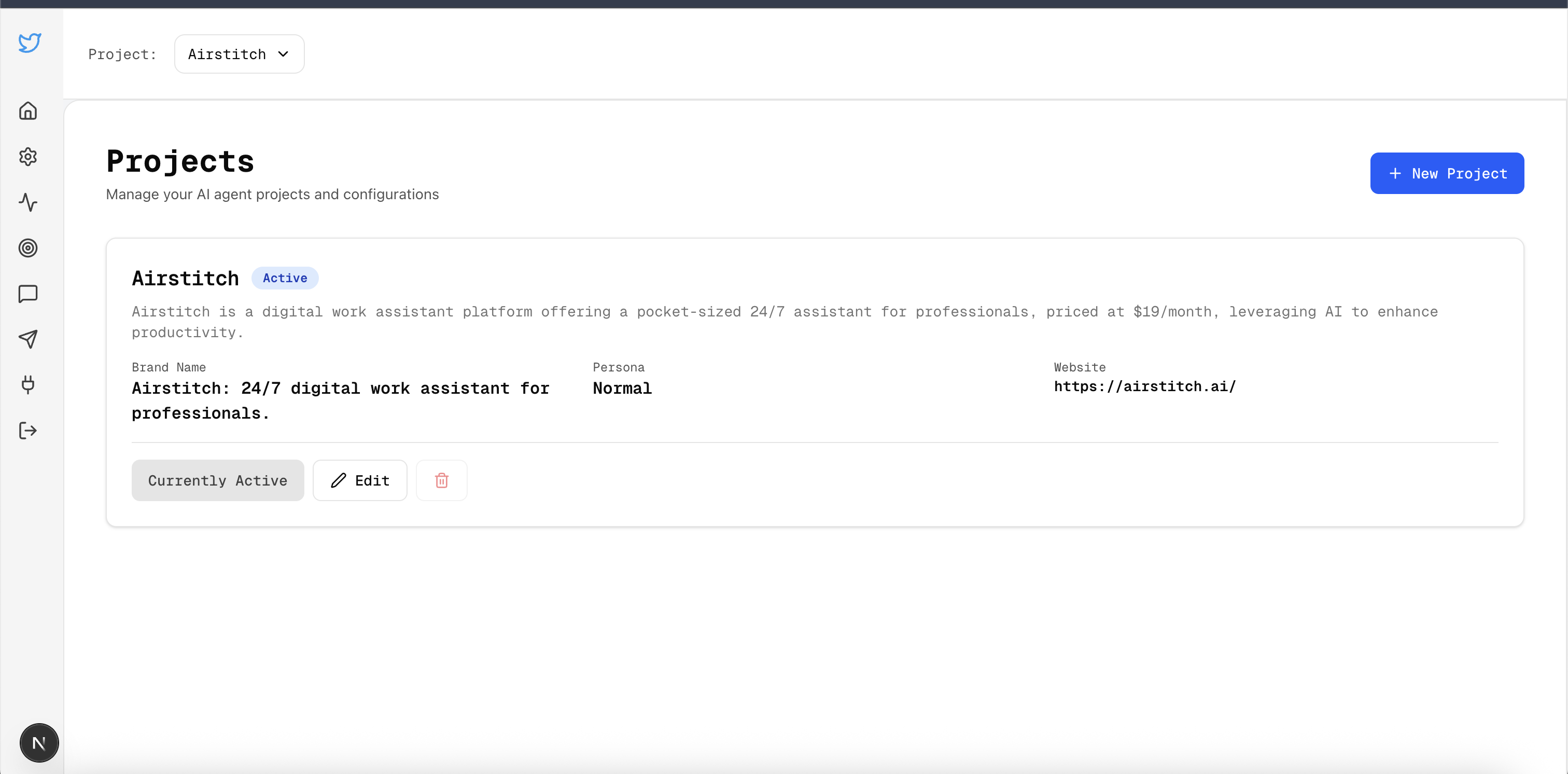Click the Currently Active button

coord(217,480)
